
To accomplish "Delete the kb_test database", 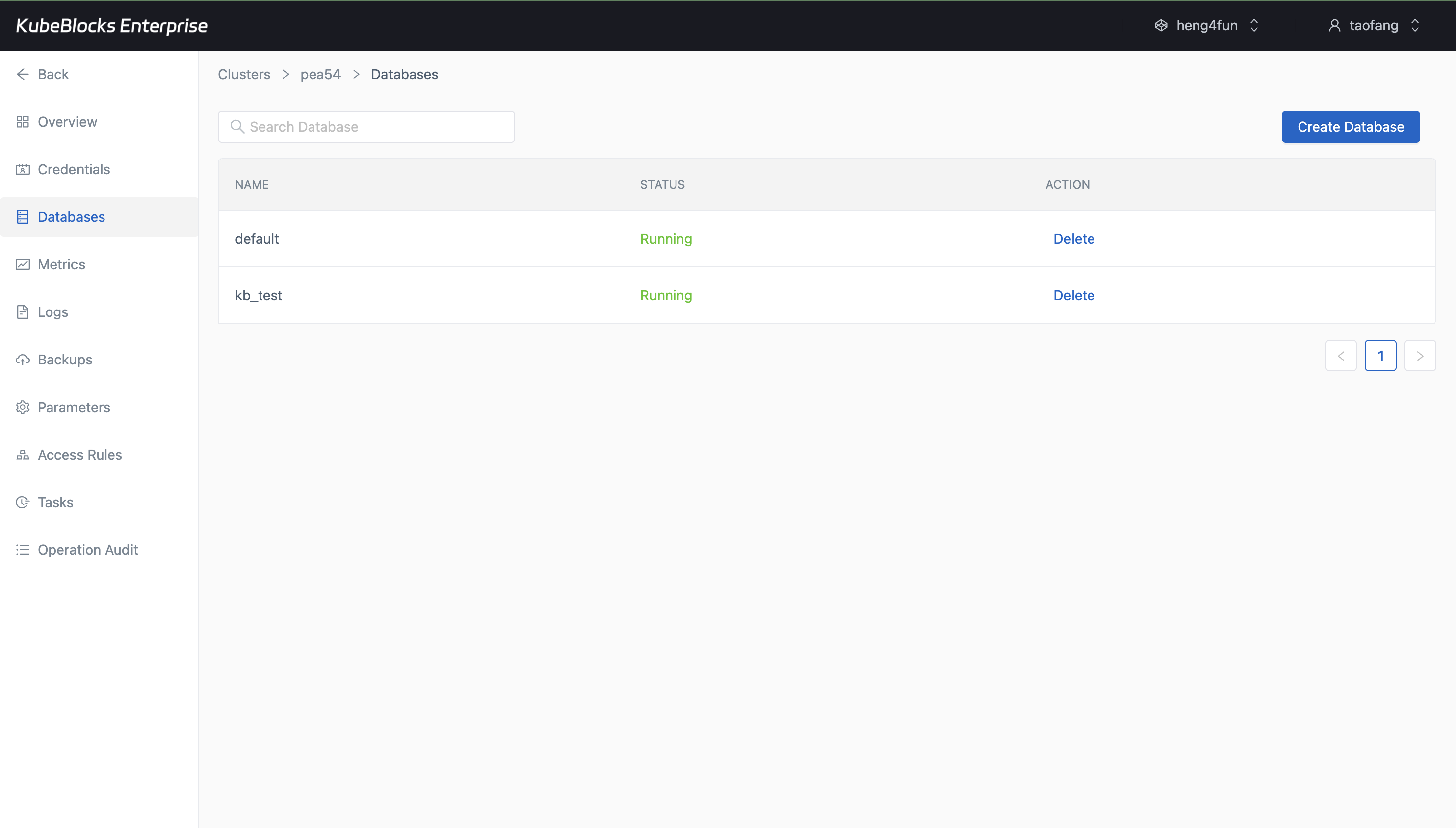I will [x=1073, y=295].
